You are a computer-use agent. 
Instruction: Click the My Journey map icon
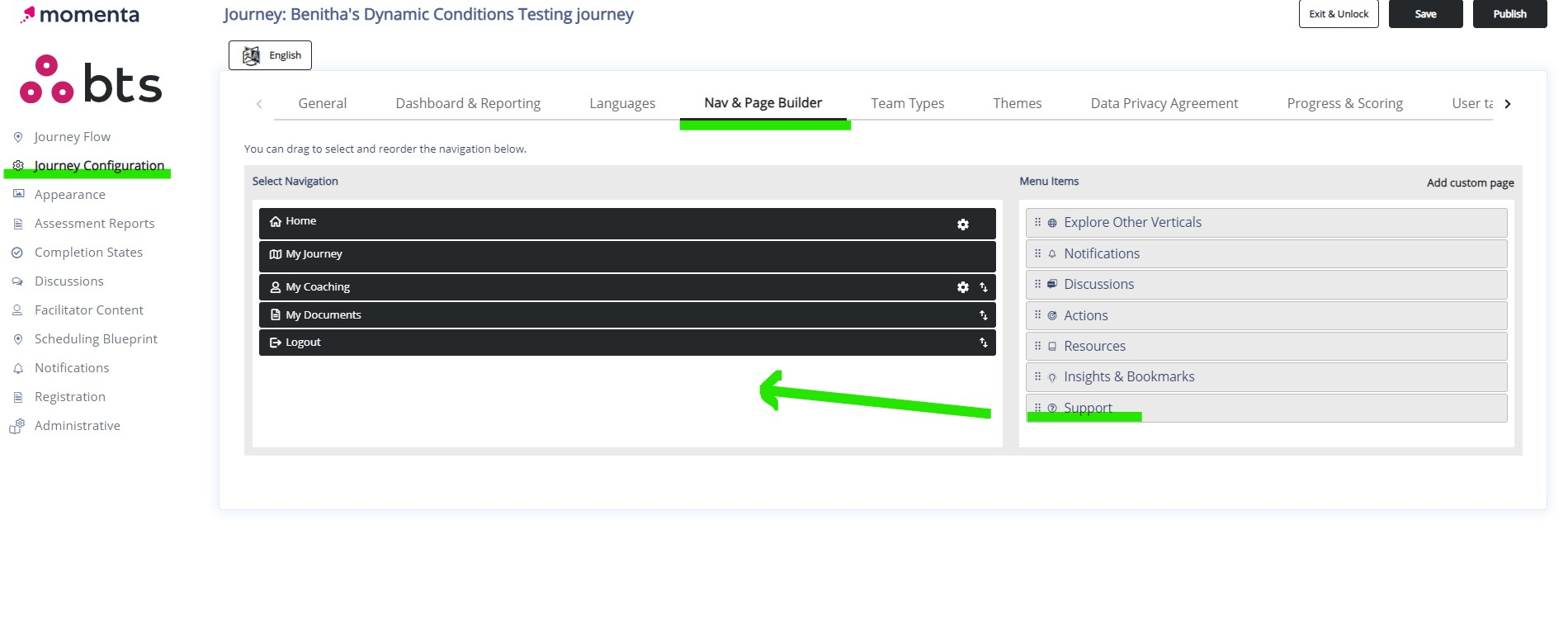(x=276, y=254)
